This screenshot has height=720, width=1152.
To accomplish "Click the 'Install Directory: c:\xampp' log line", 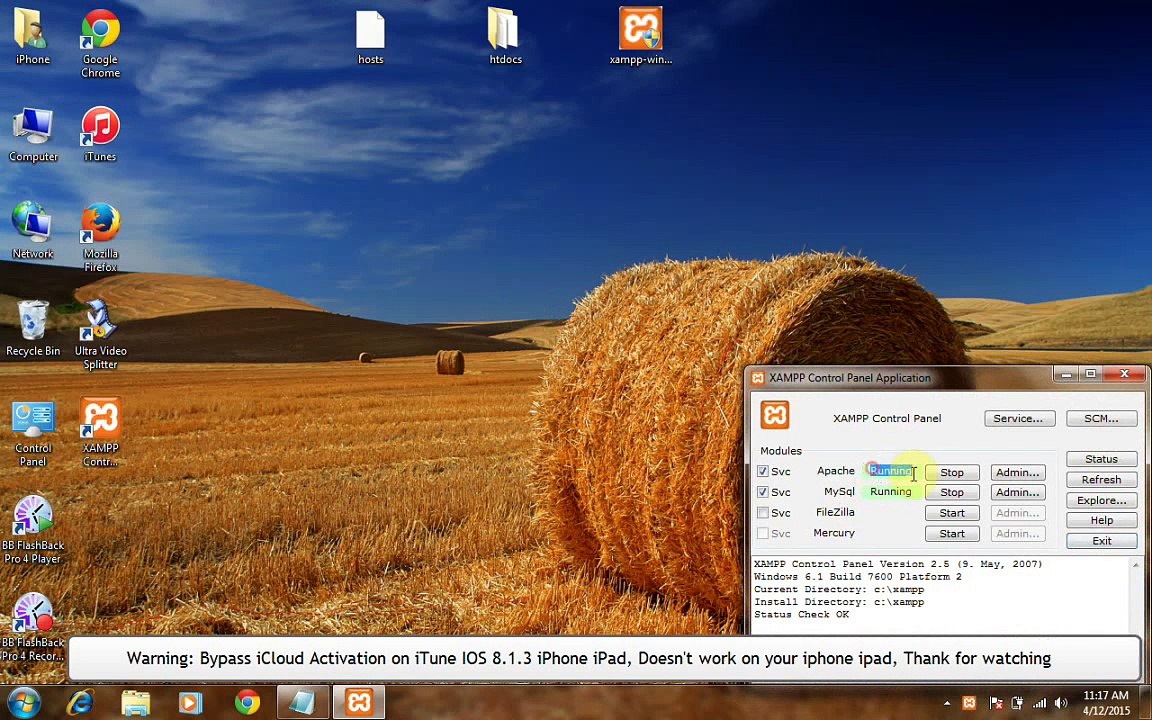I will (x=839, y=602).
